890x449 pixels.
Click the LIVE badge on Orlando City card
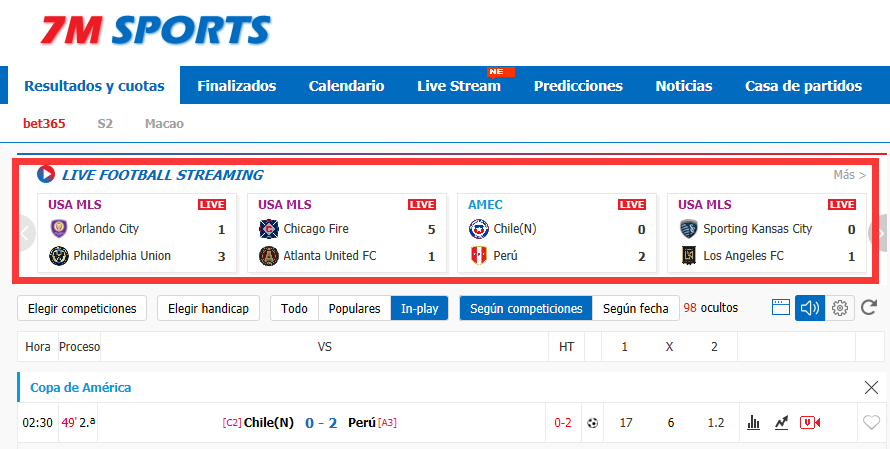pyautogui.click(x=212, y=204)
